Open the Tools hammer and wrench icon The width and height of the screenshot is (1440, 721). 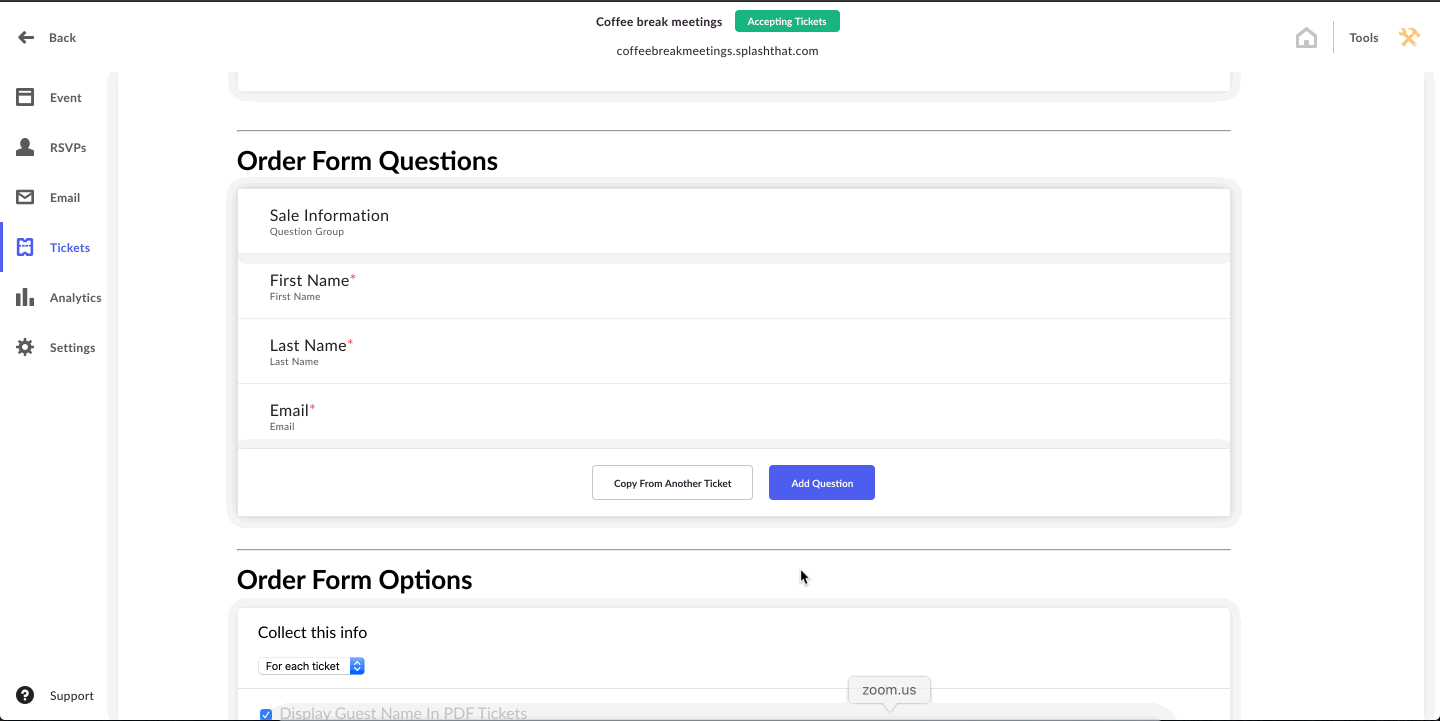tap(1409, 37)
